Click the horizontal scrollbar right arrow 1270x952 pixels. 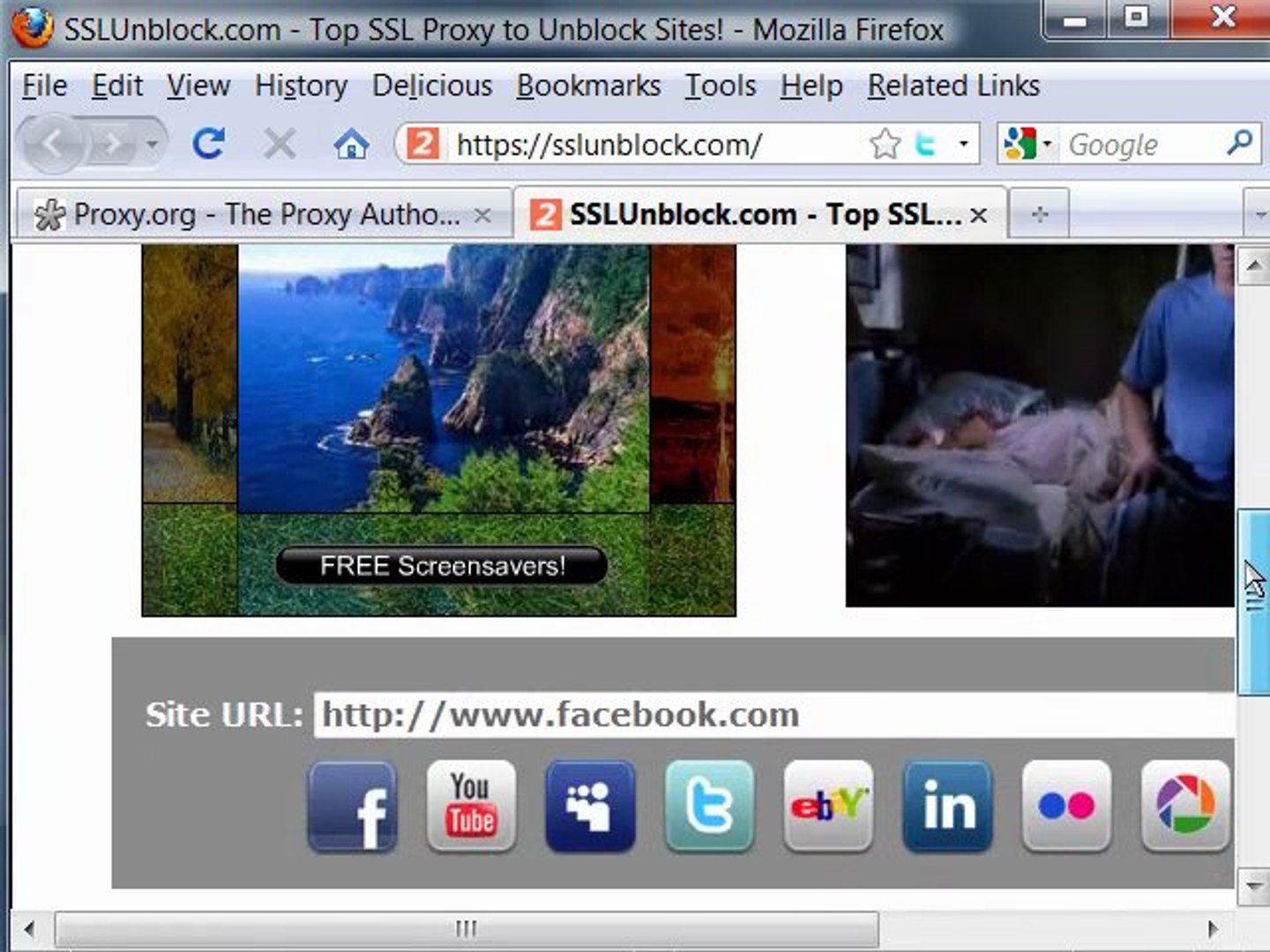click(1214, 929)
